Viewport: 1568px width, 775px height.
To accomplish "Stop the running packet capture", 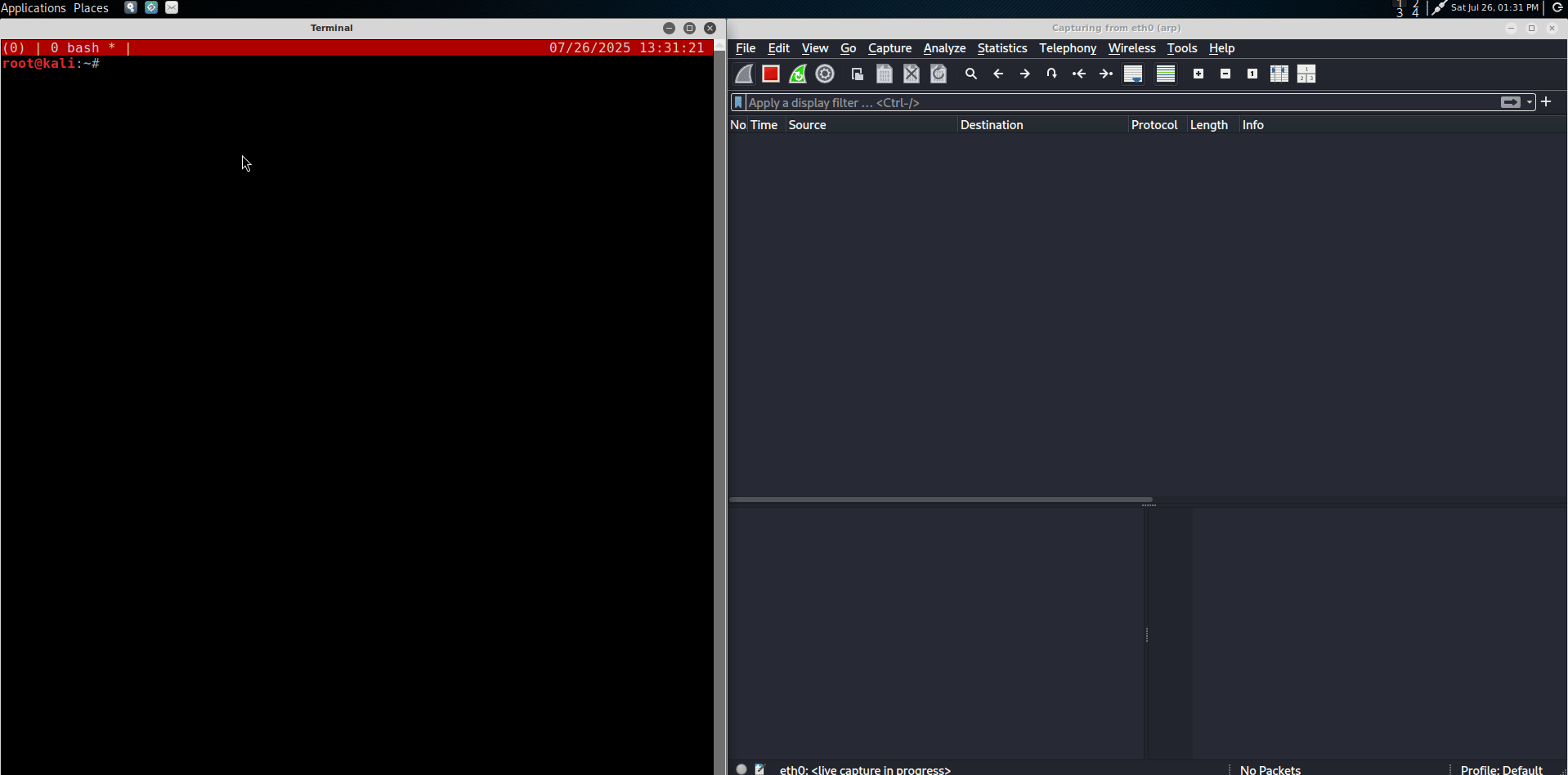I will click(770, 74).
